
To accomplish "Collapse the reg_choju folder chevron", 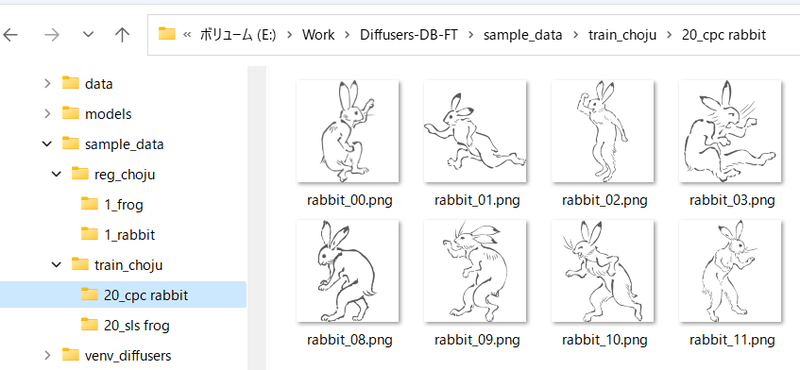I will click(x=57, y=175).
